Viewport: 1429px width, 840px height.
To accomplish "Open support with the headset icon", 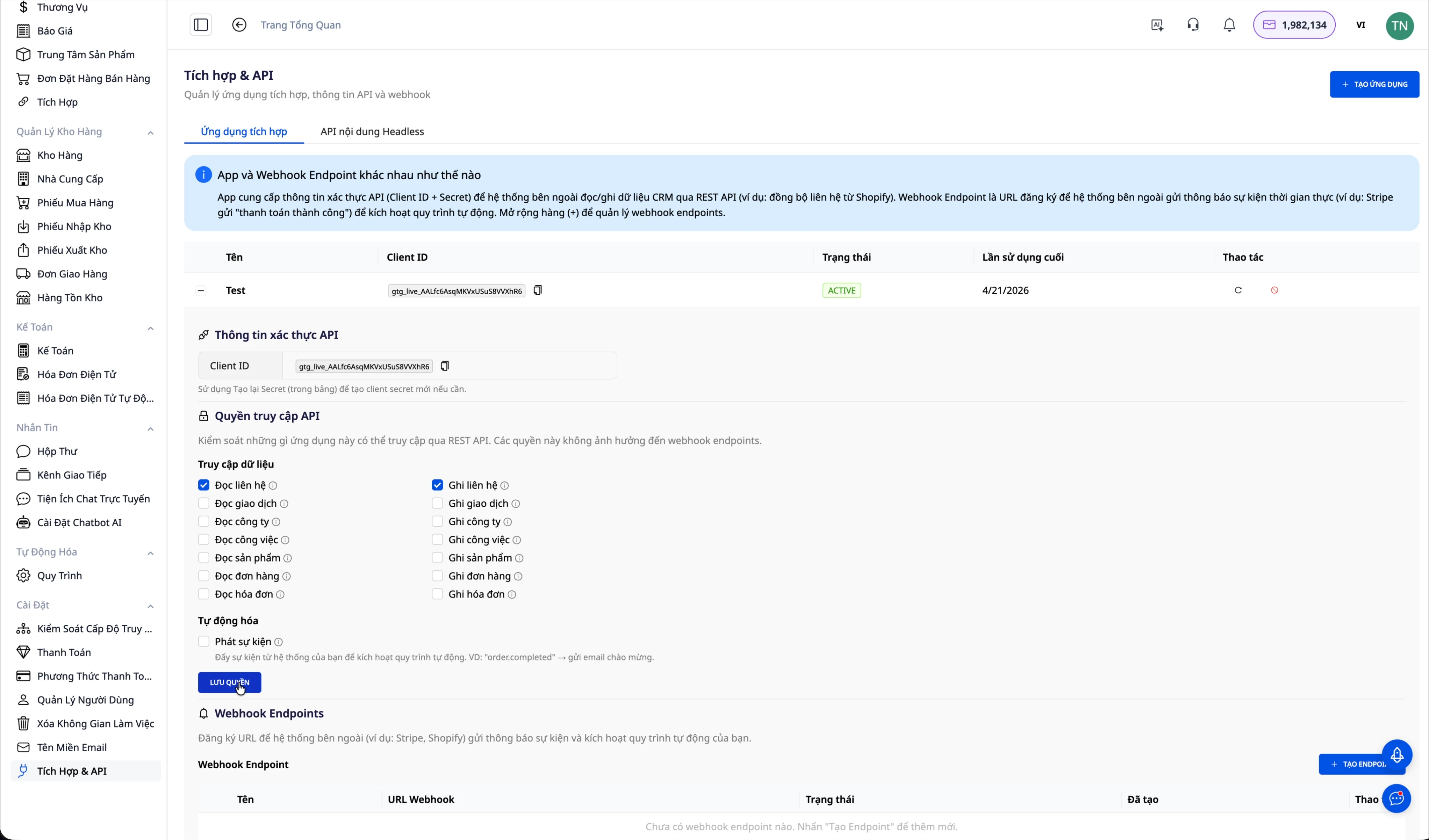I will pyautogui.click(x=1193, y=24).
